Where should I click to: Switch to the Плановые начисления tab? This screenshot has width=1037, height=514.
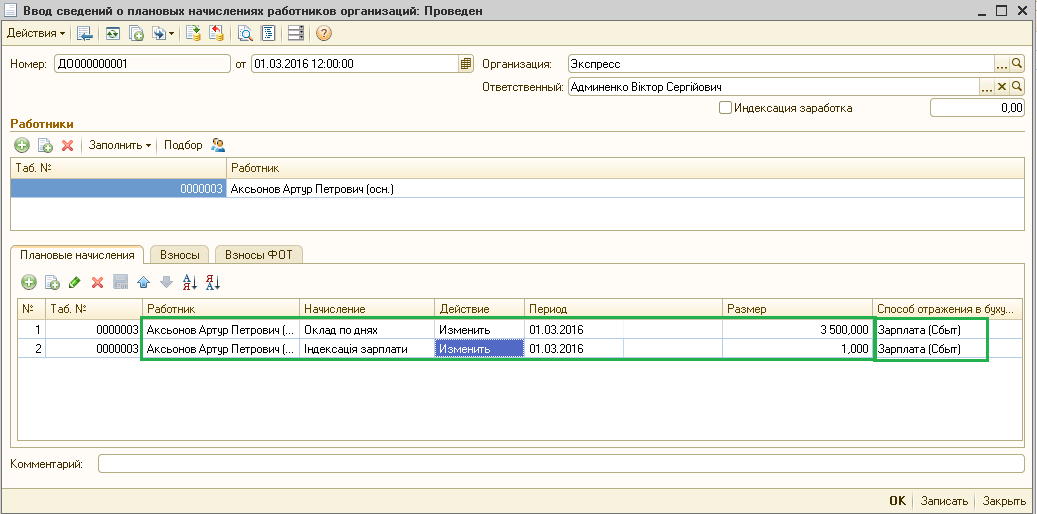[x=77, y=255]
